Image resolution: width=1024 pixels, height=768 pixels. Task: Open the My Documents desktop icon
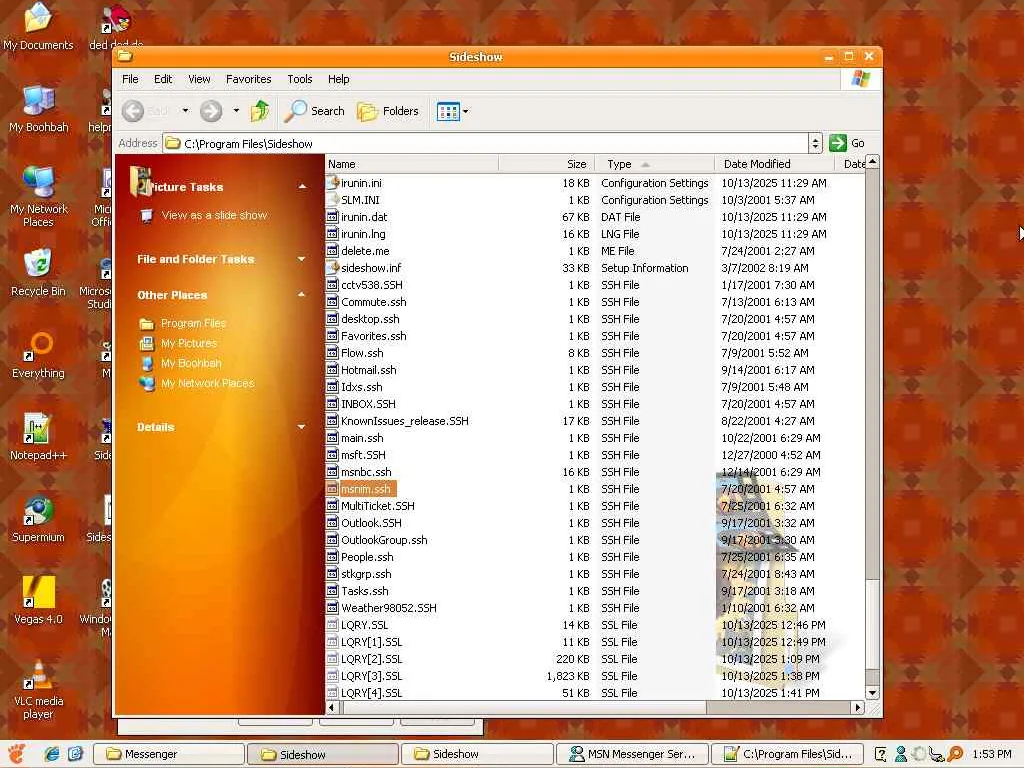pyautogui.click(x=38, y=26)
